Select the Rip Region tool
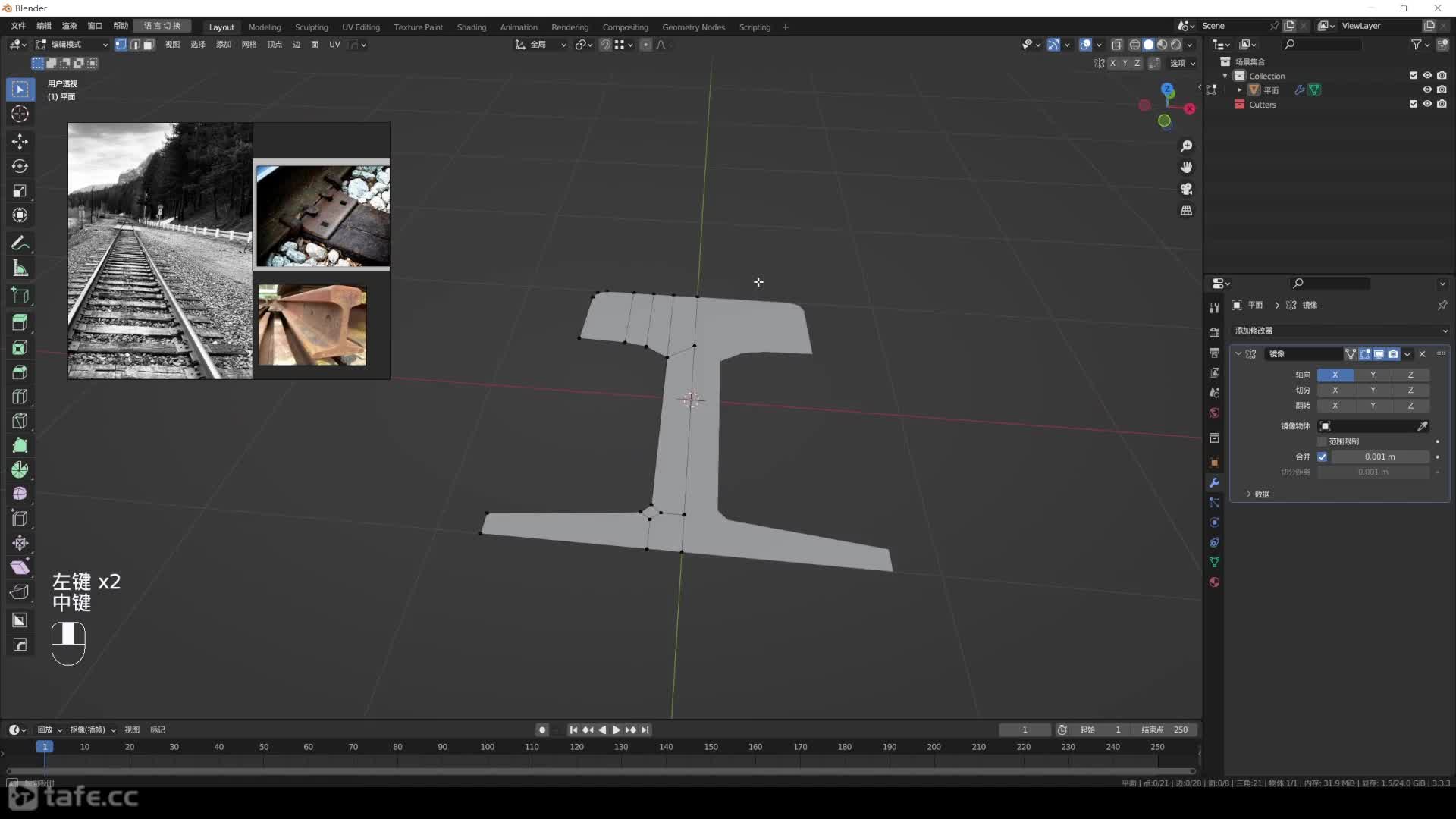 click(x=20, y=592)
